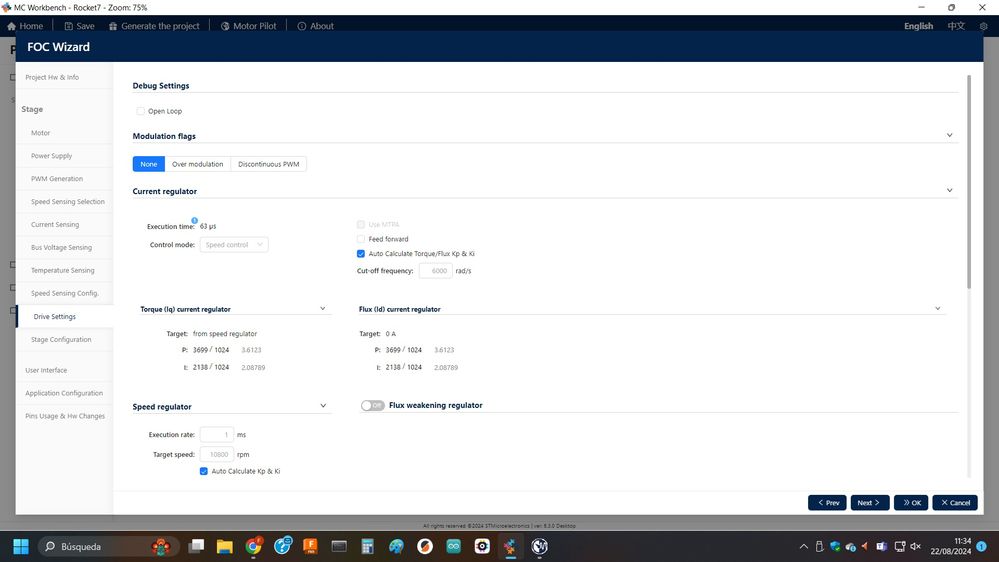Viewport: 999px width, 562px height.
Task: Open Speed Sensing Selection stage
Action: coord(68,202)
